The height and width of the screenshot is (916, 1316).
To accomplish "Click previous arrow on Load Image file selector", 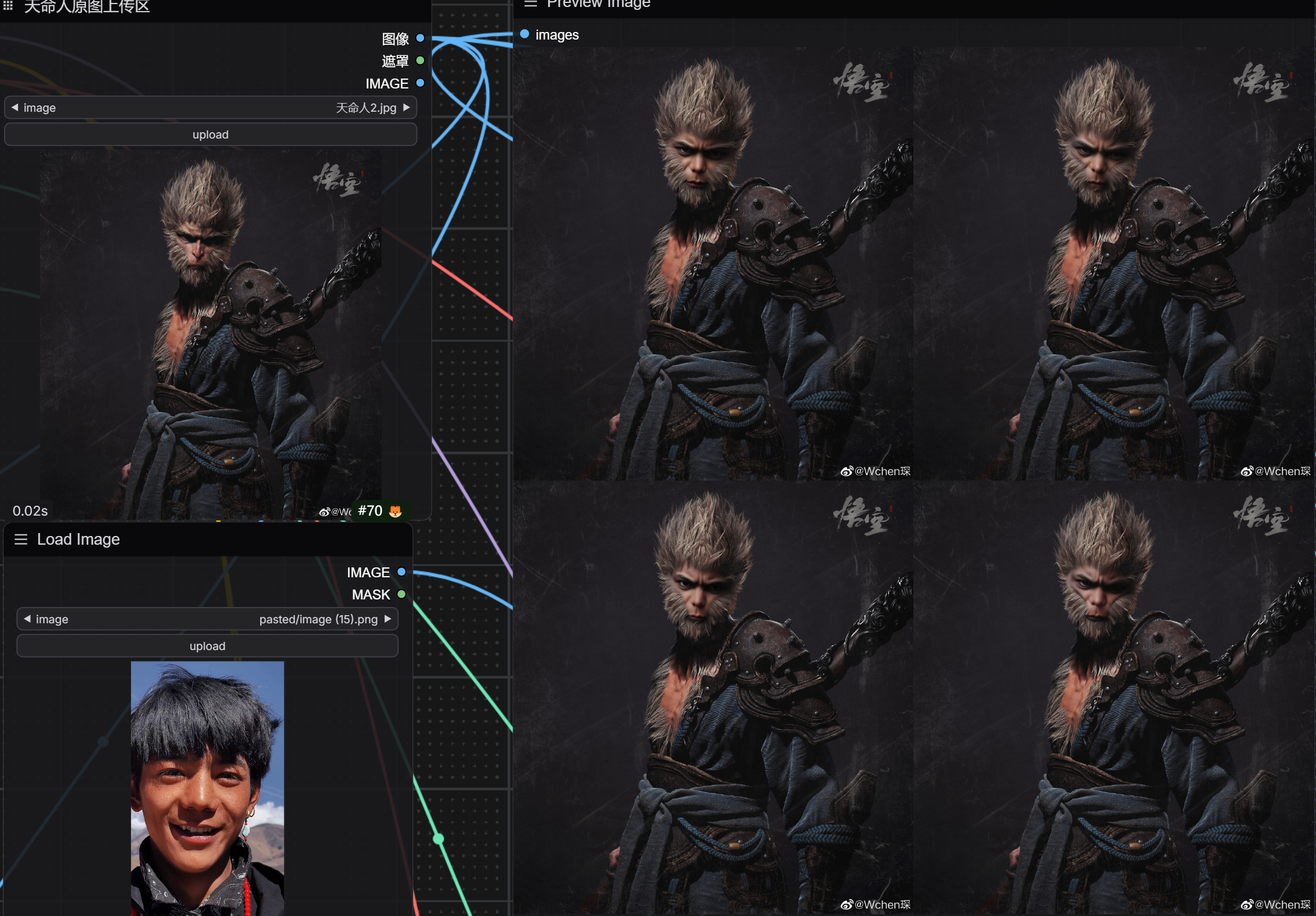I will [27, 619].
